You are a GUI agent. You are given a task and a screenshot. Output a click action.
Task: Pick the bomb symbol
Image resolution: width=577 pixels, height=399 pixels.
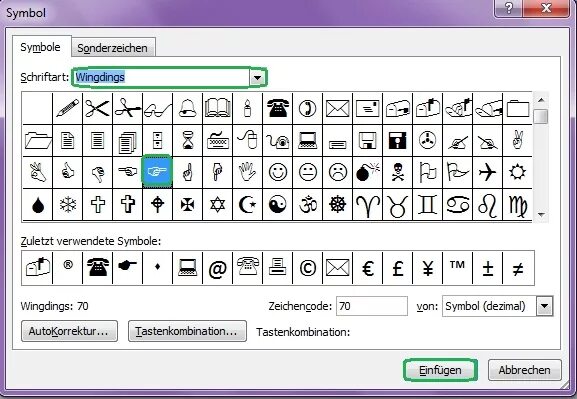[367, 172]
